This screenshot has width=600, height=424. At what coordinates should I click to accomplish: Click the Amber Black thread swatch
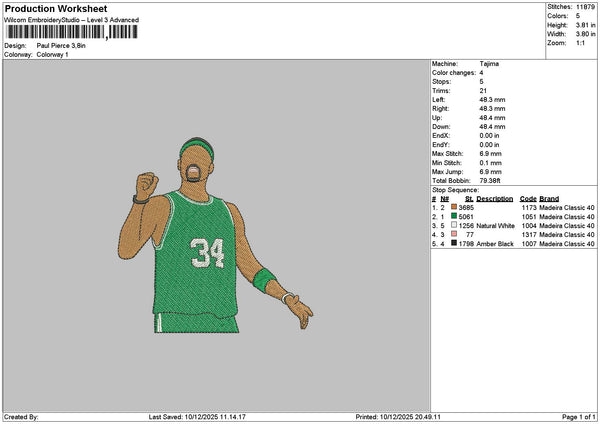[x=454, y=243]
